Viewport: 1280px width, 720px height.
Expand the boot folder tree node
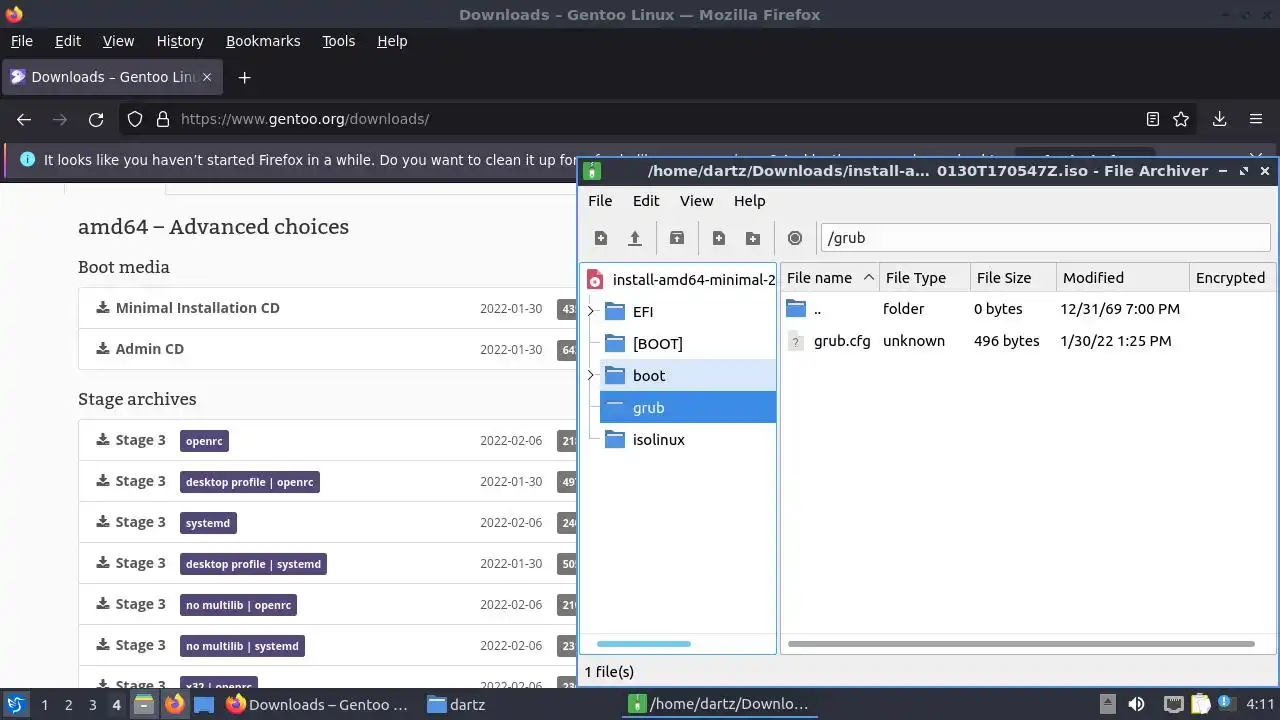591,376
